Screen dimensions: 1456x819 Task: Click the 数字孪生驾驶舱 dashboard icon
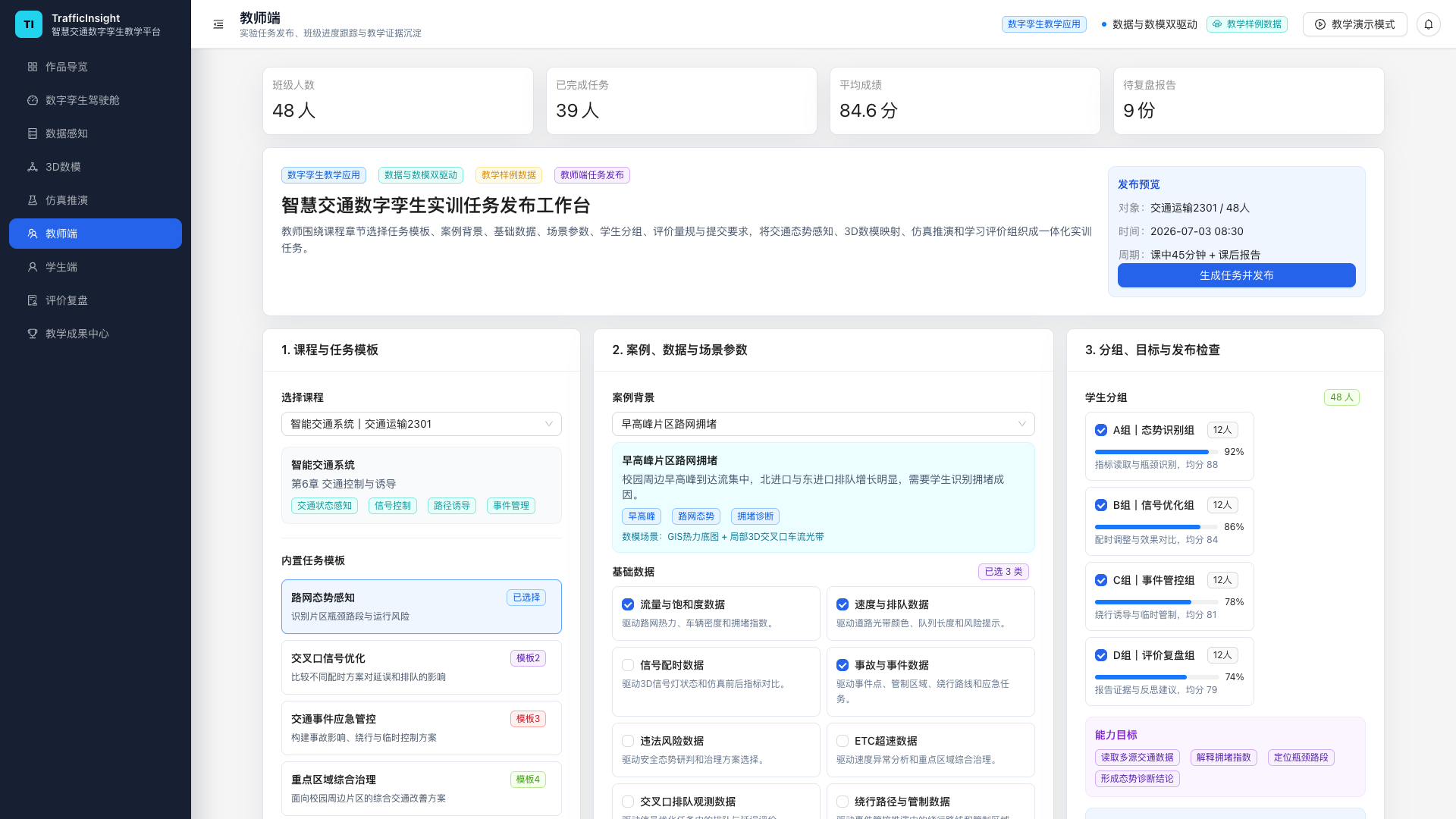tap(33, 100)
